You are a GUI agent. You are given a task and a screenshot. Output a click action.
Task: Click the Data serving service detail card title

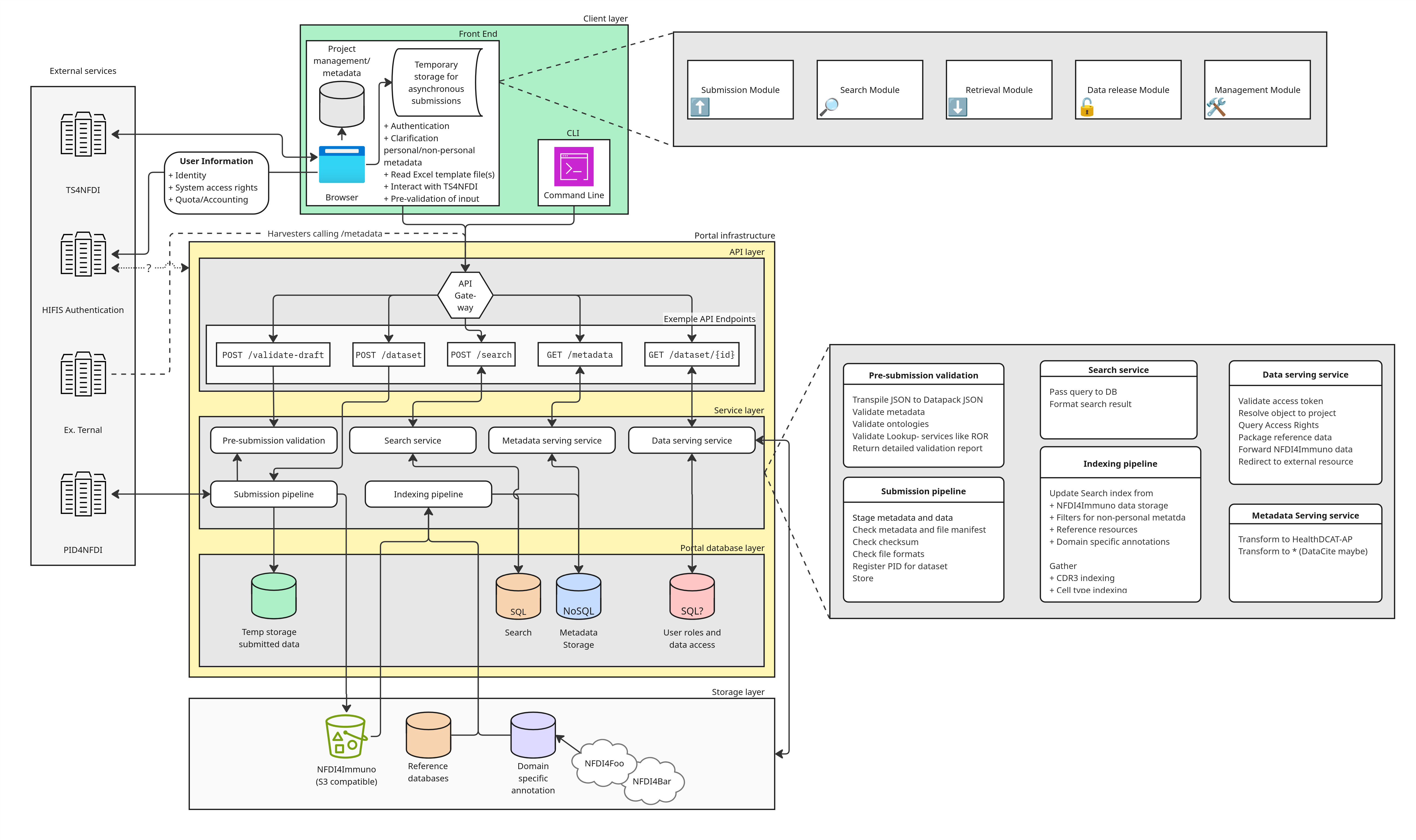click(1305, 375)
